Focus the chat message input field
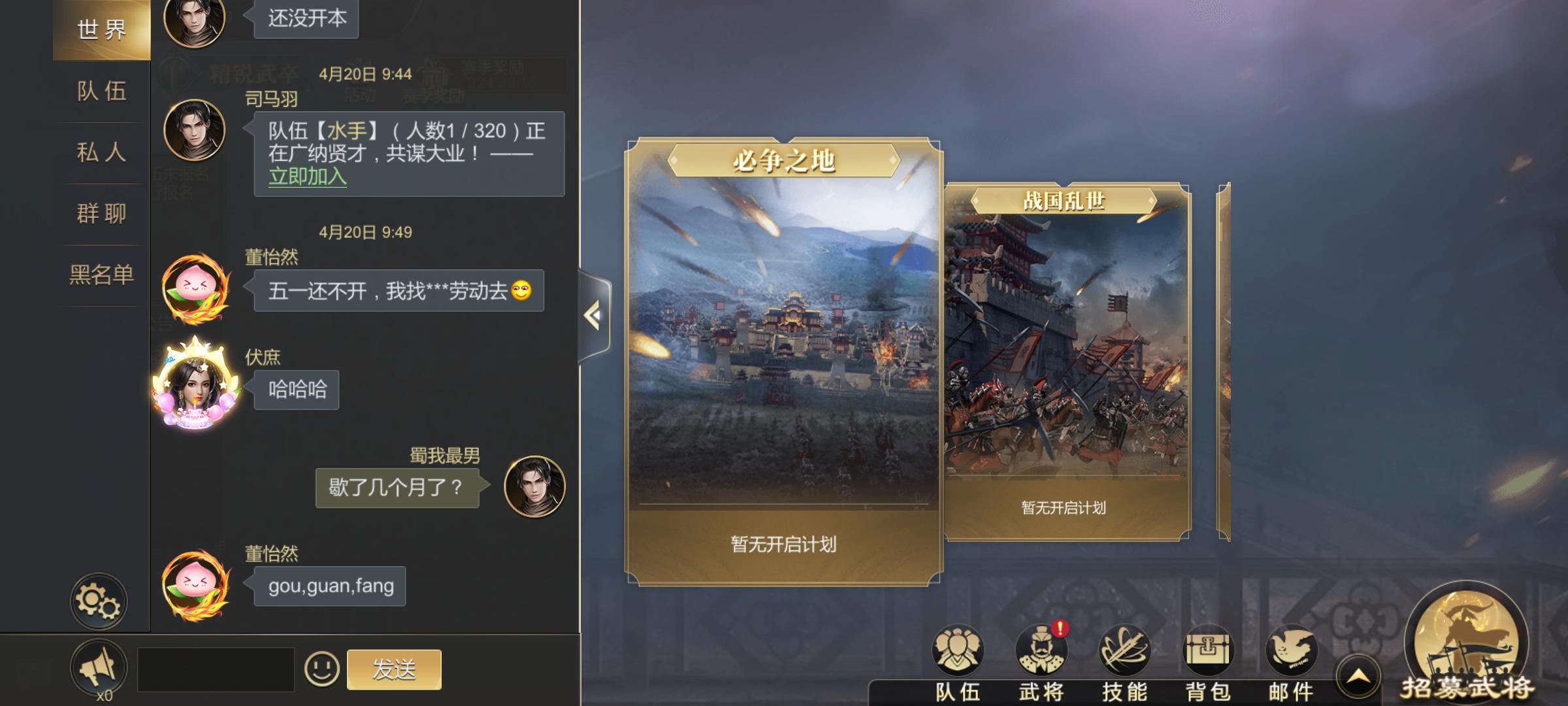 tap(216, 669)
